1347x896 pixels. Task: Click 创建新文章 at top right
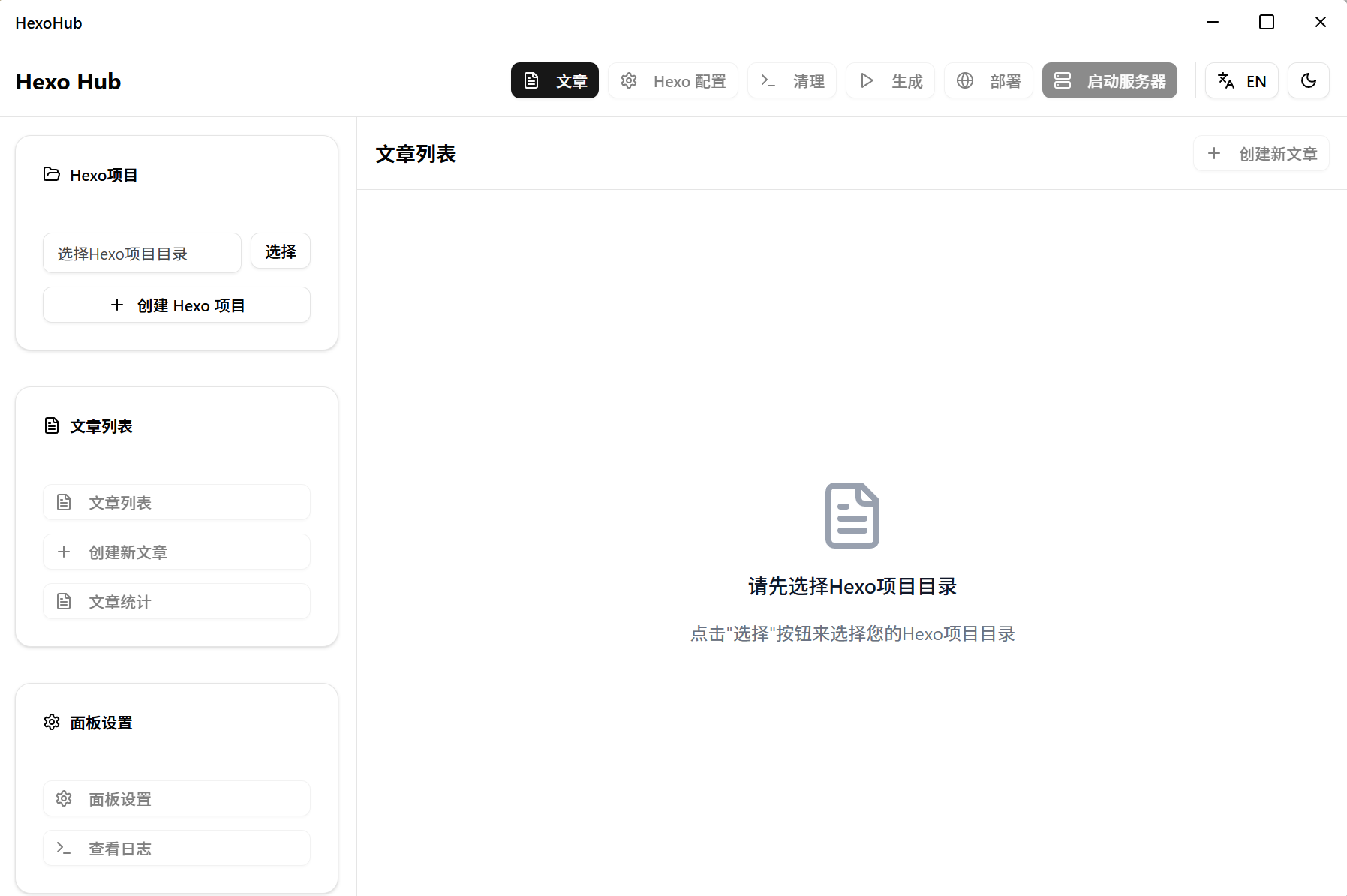point(1261,153)
